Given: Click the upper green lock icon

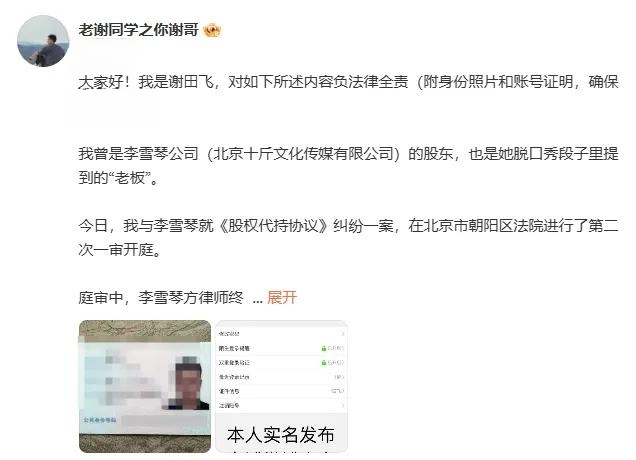Looking at the screenshot, I should (324, 348).
